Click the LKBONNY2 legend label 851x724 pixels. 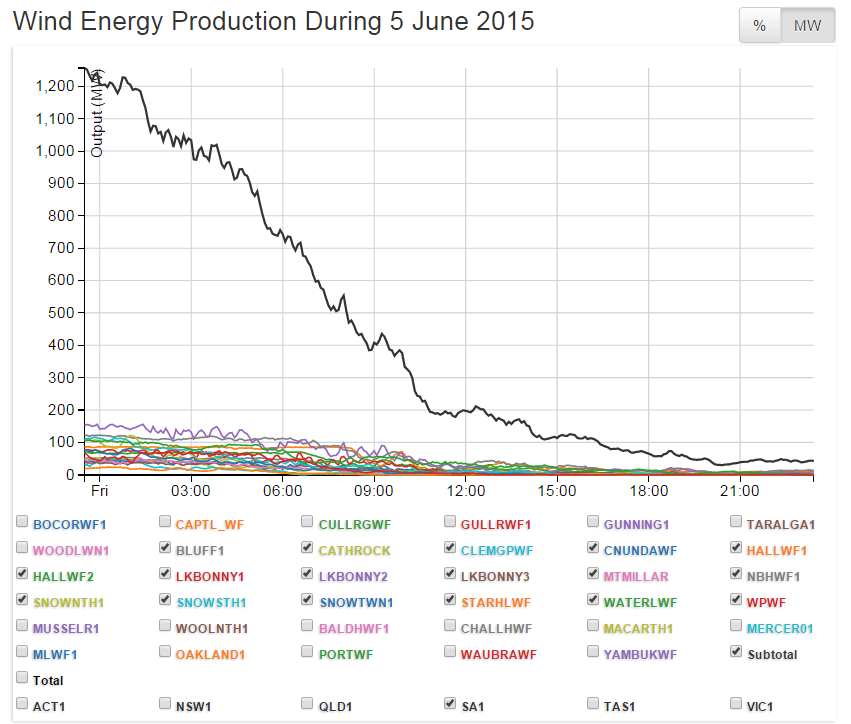tap(353, 576)
